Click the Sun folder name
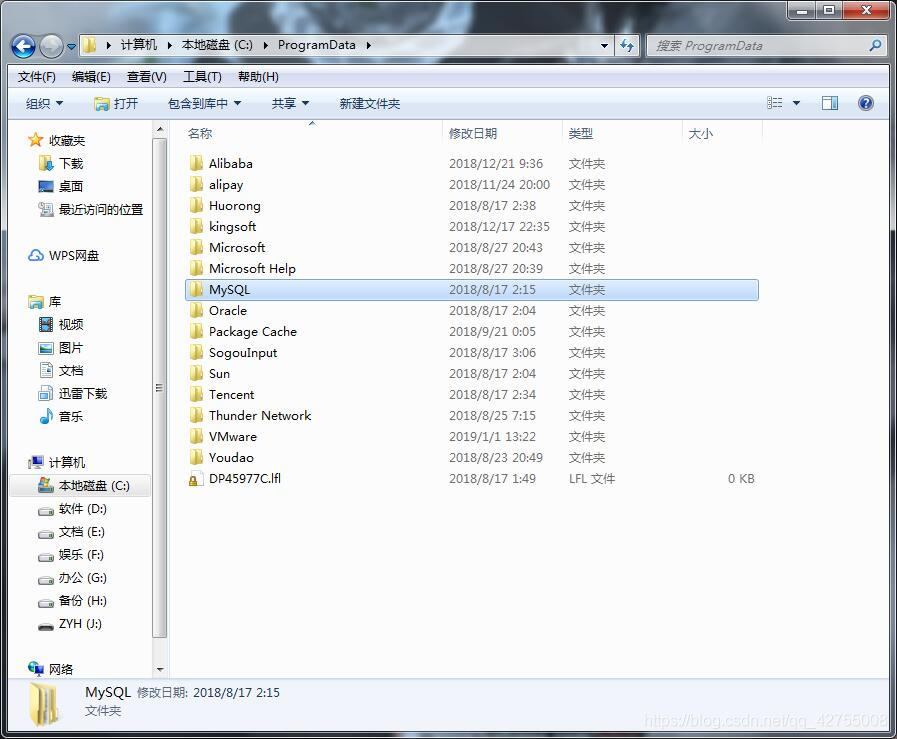 [x=219, y=374]
